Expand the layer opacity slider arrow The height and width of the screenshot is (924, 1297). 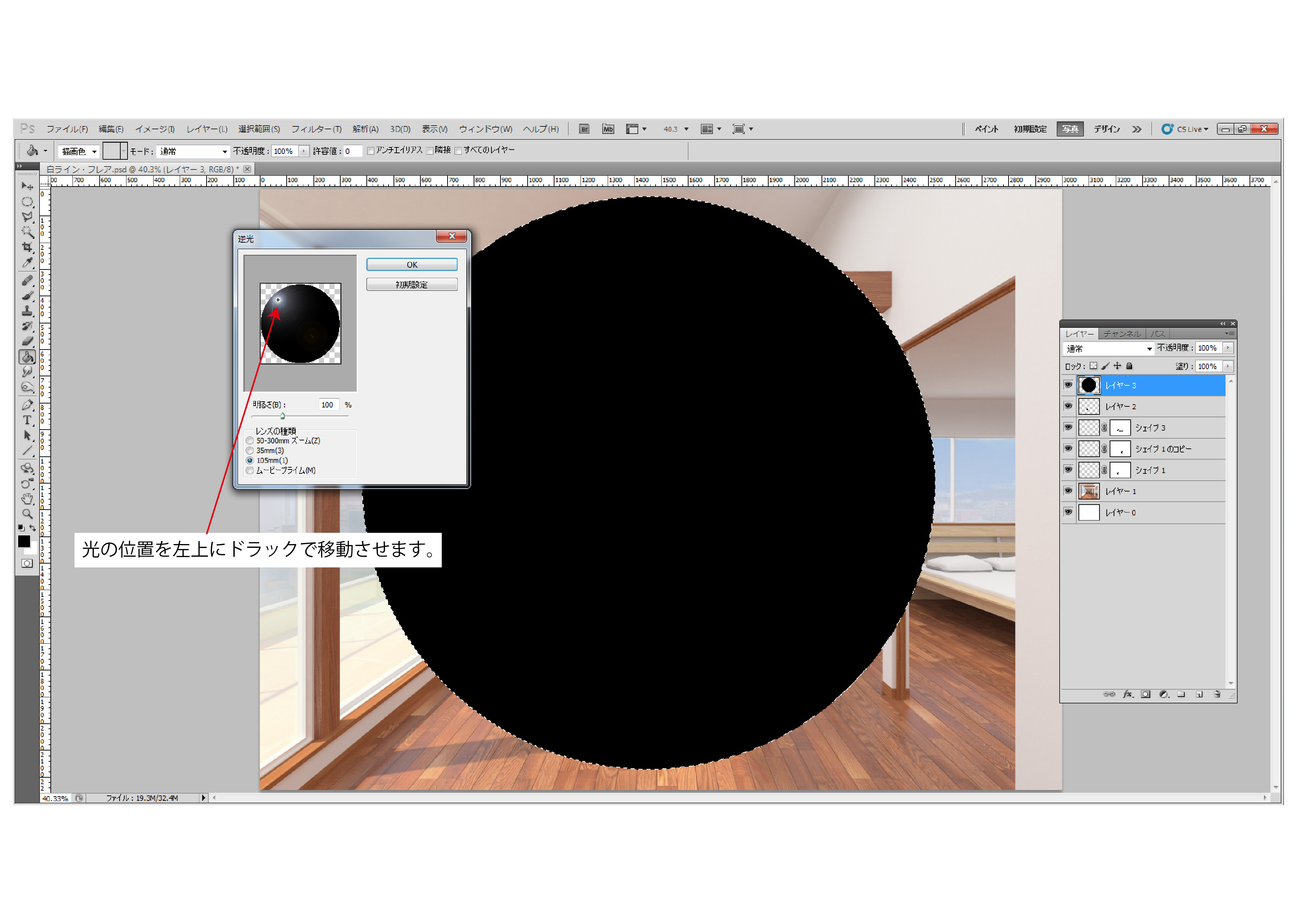pos(1228,348)
